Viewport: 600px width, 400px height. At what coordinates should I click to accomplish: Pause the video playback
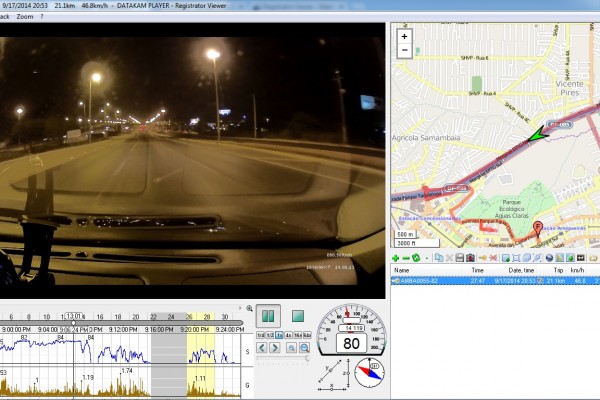point(268,316)
